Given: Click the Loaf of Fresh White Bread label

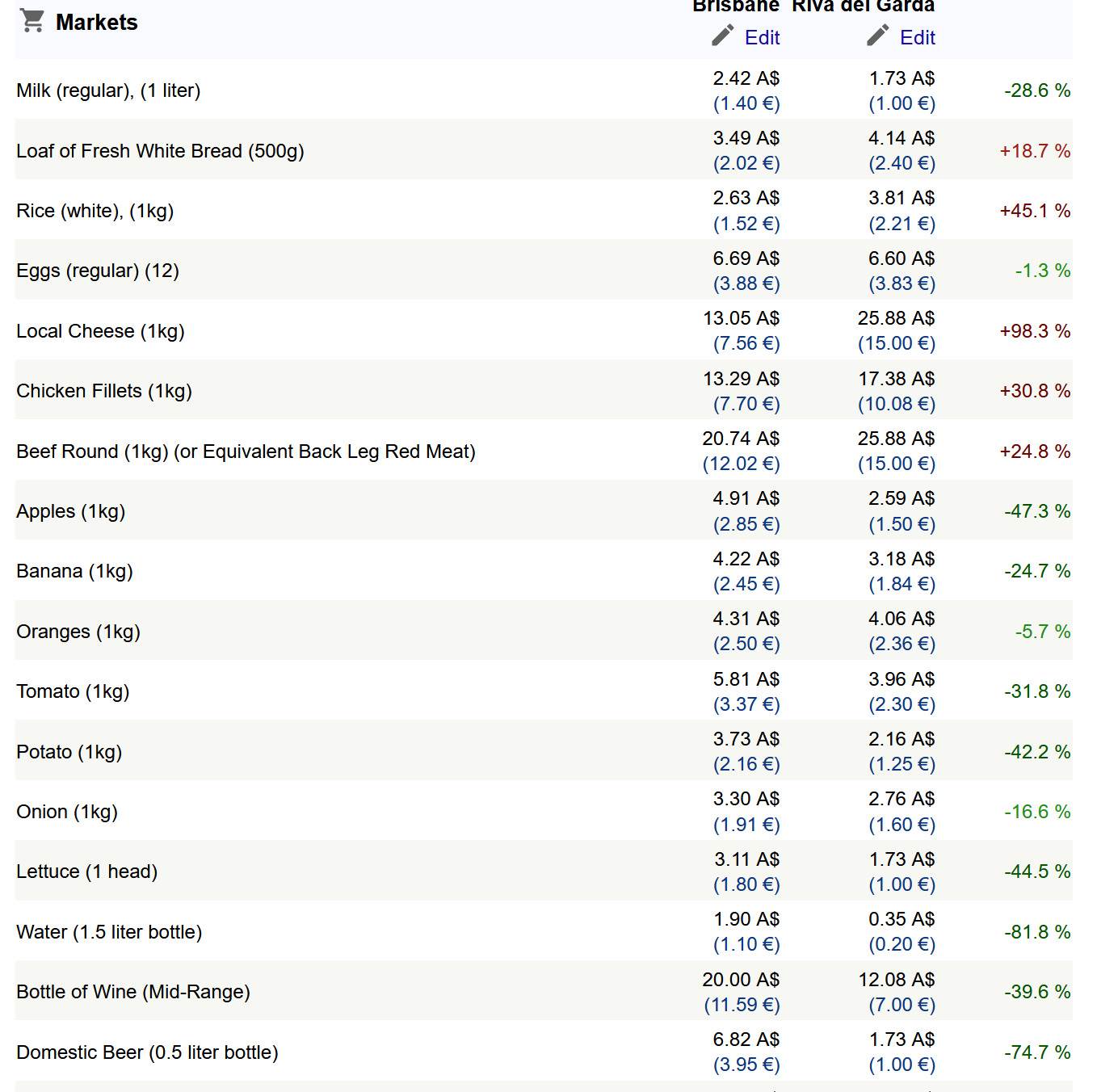Looking at the screenshot, I should 160,151.
